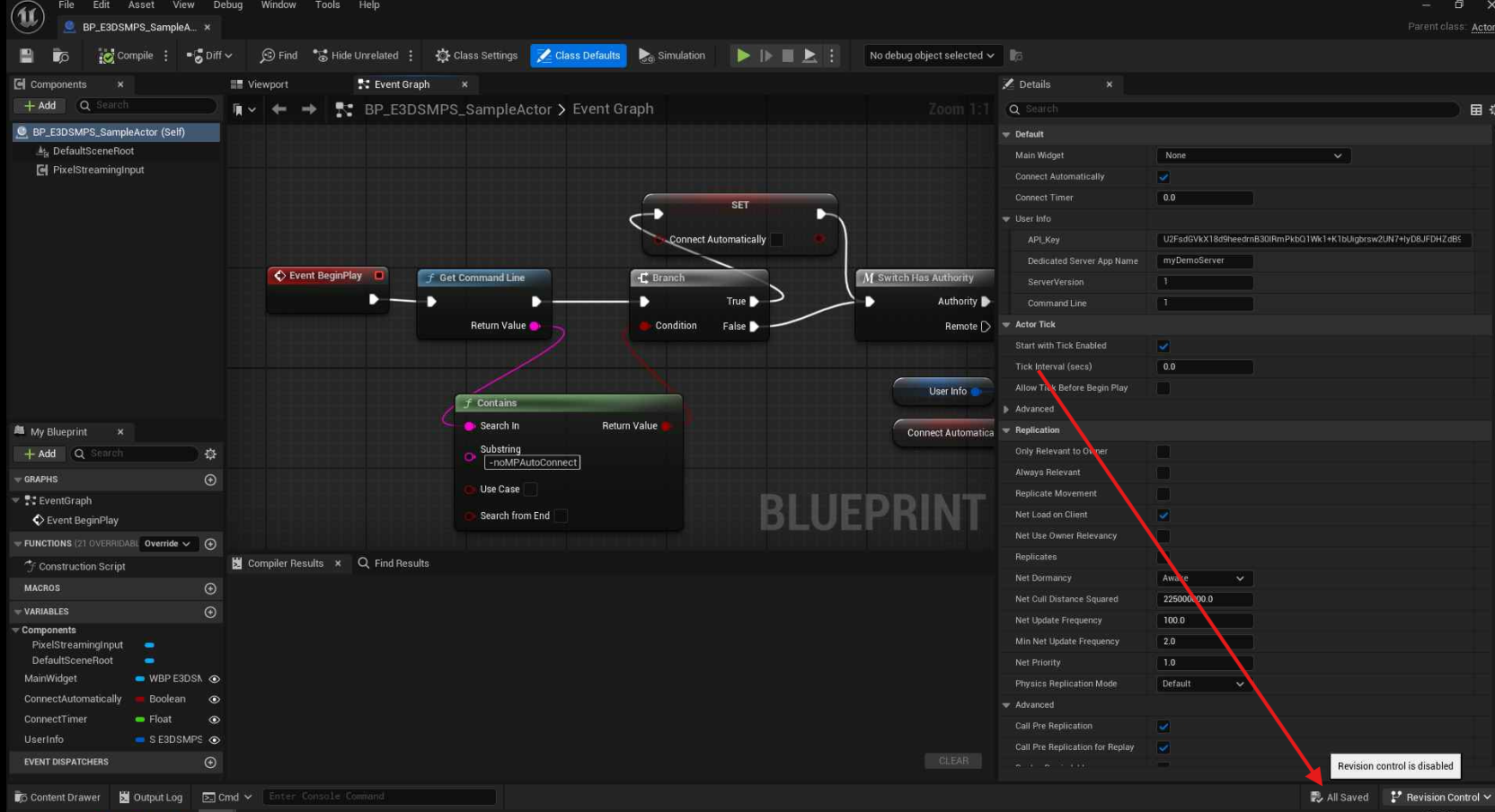
Task: Click the Stop simulation icon
Action: (788, 56)
